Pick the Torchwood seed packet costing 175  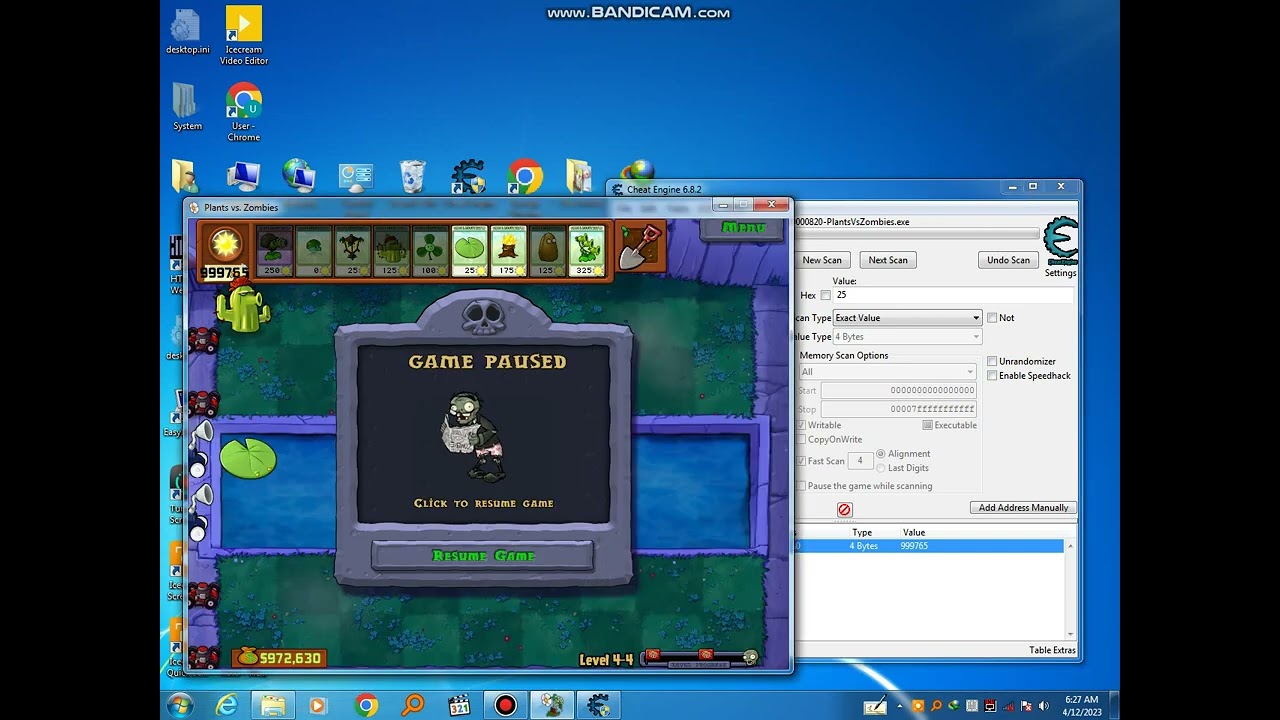coord(509,251)
